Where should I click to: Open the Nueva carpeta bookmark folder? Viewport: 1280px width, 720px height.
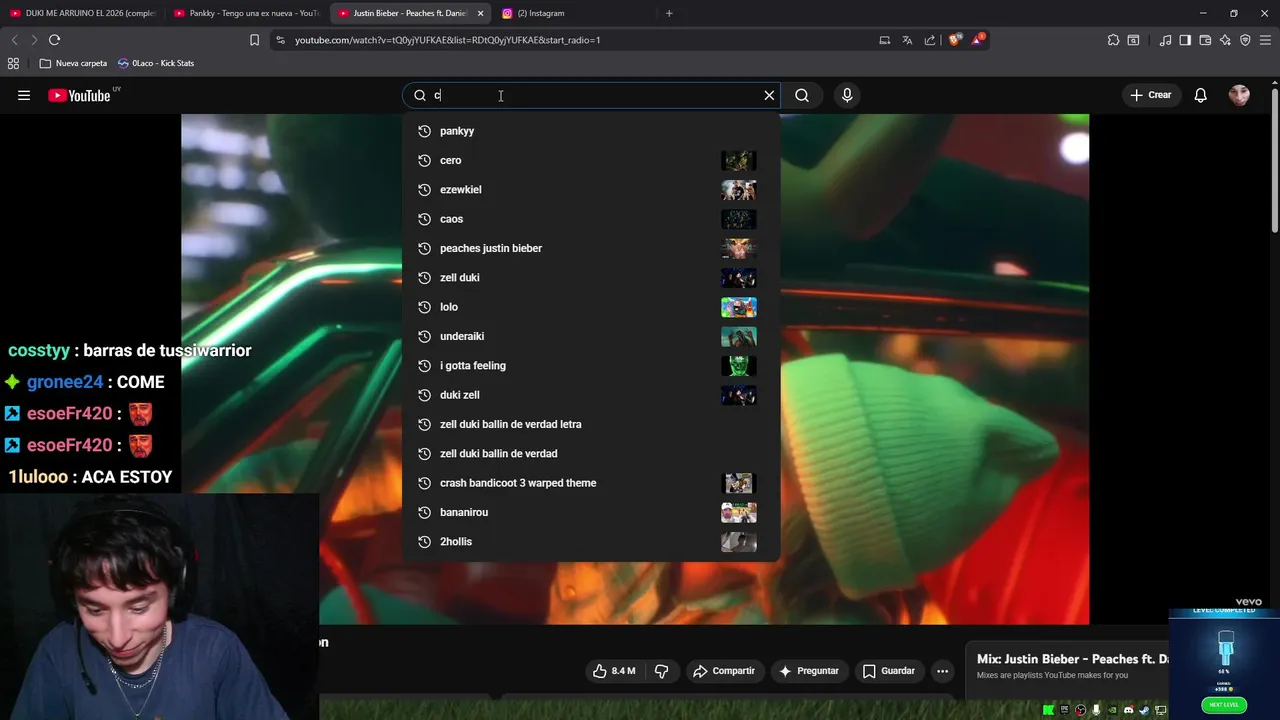(73, 63)
